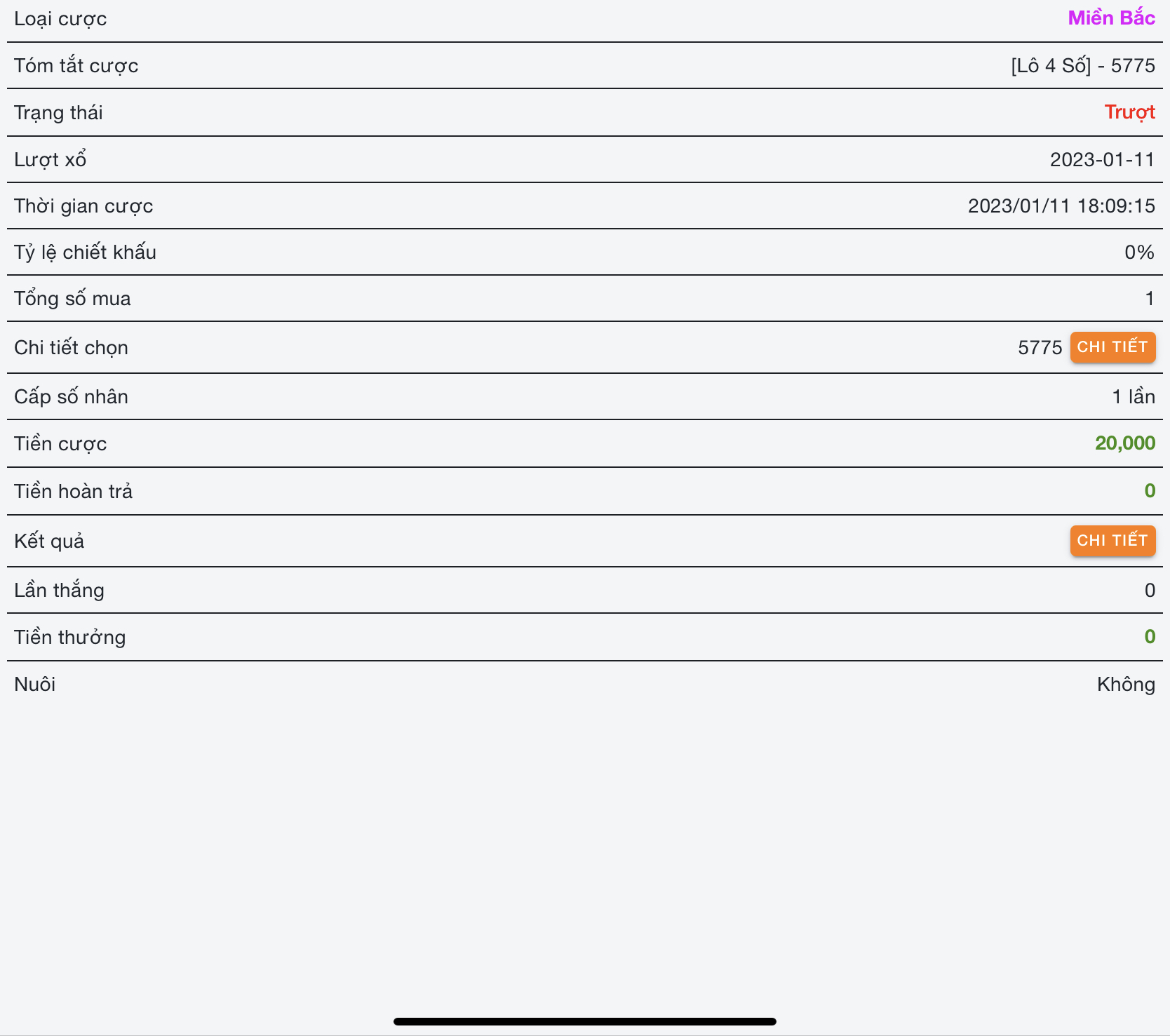Select the Tiền cược amount 20,000

(x=1125, y=443)
